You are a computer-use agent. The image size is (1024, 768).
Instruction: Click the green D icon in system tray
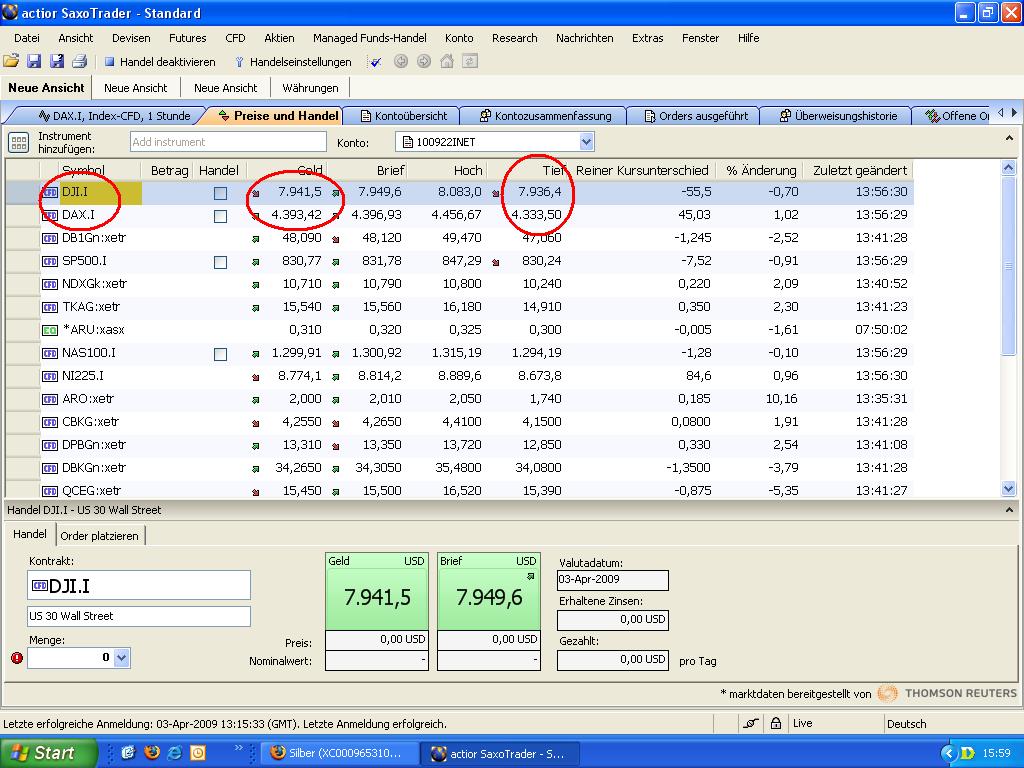(x=968, y=753)
